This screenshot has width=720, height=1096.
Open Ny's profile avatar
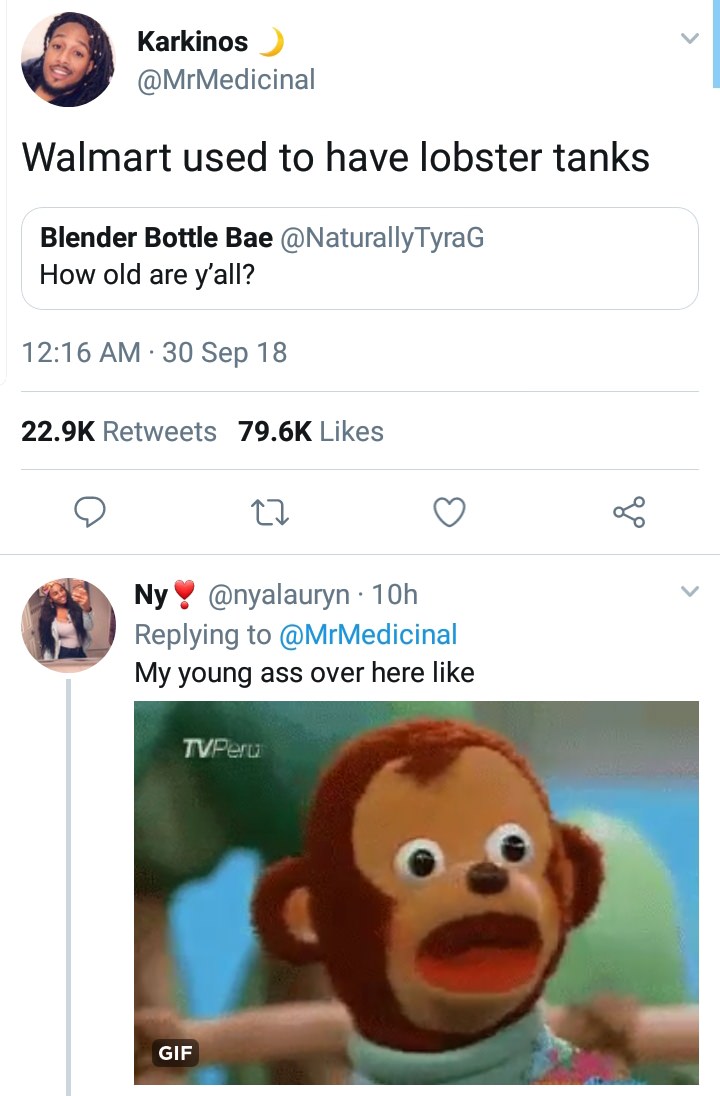pos(68,625)
